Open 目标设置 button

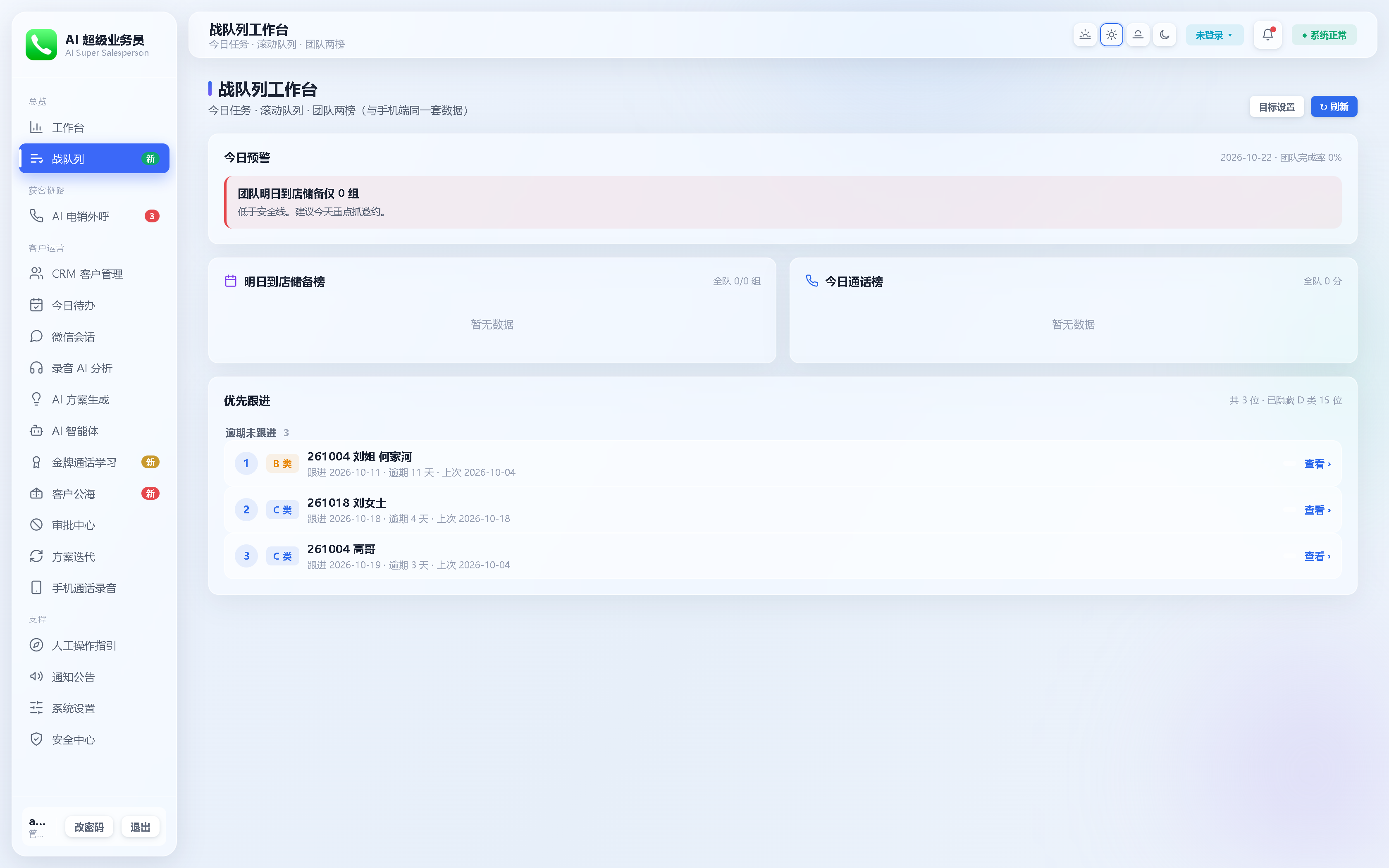(x=1277, y=107)
